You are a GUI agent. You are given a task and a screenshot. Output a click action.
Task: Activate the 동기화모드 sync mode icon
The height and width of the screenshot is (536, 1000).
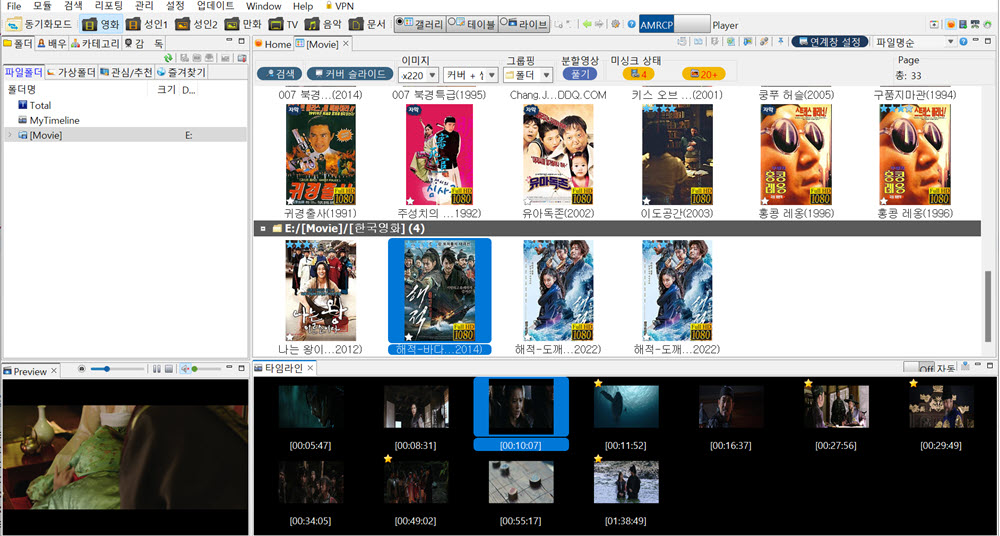coord(13,24)
